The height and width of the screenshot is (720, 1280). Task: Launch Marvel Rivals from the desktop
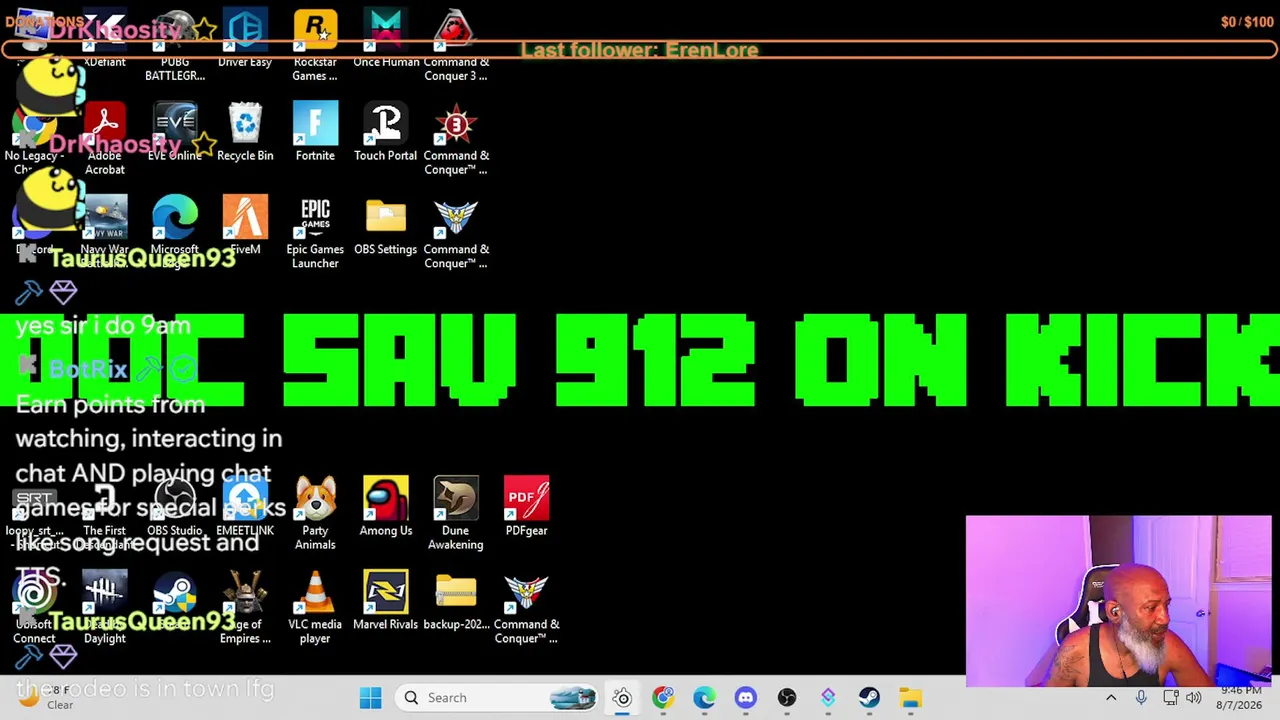385,601
